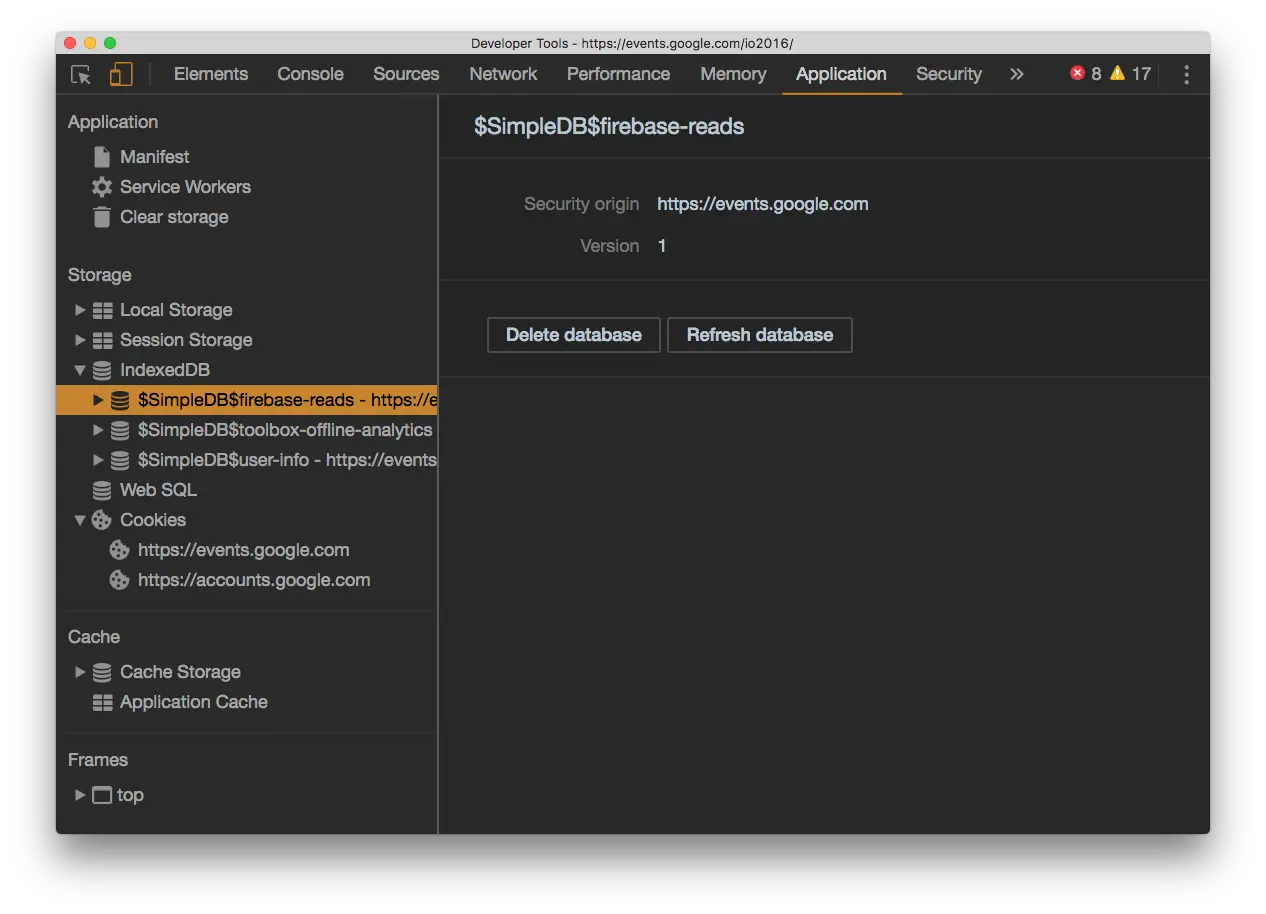Select the Web SQL database icon
Image resolution: width=1266 pixels, height=914 pixels.
click(102, 490)
